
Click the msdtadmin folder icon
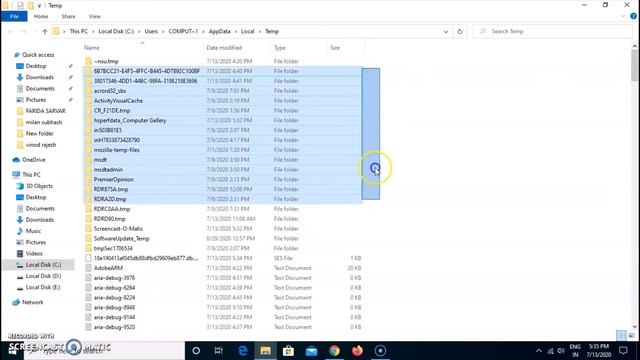point(89,170)
